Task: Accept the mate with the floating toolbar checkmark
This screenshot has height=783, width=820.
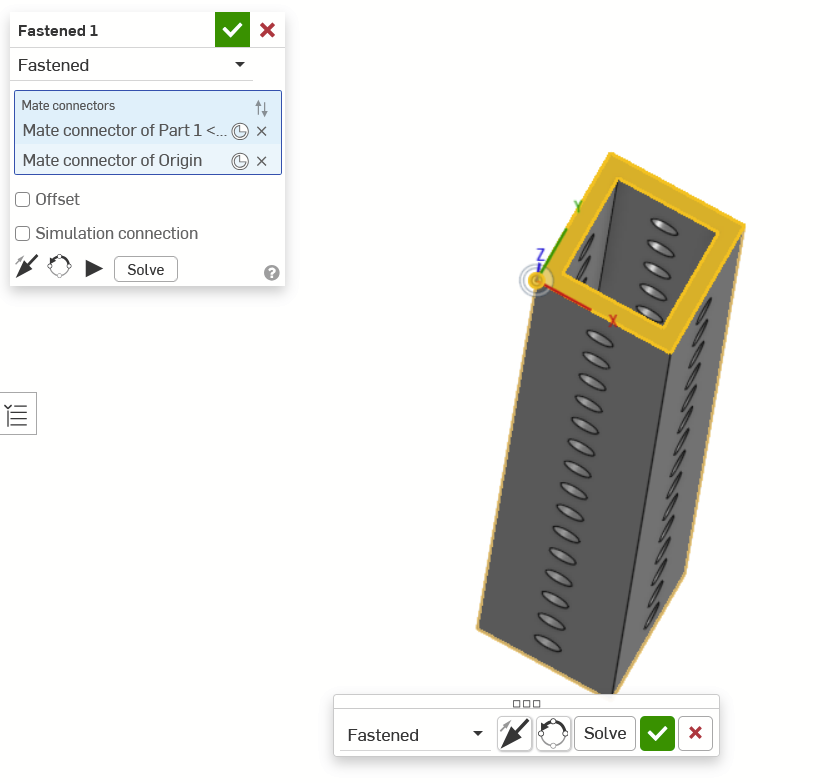Action: click(x=657, y=733)
